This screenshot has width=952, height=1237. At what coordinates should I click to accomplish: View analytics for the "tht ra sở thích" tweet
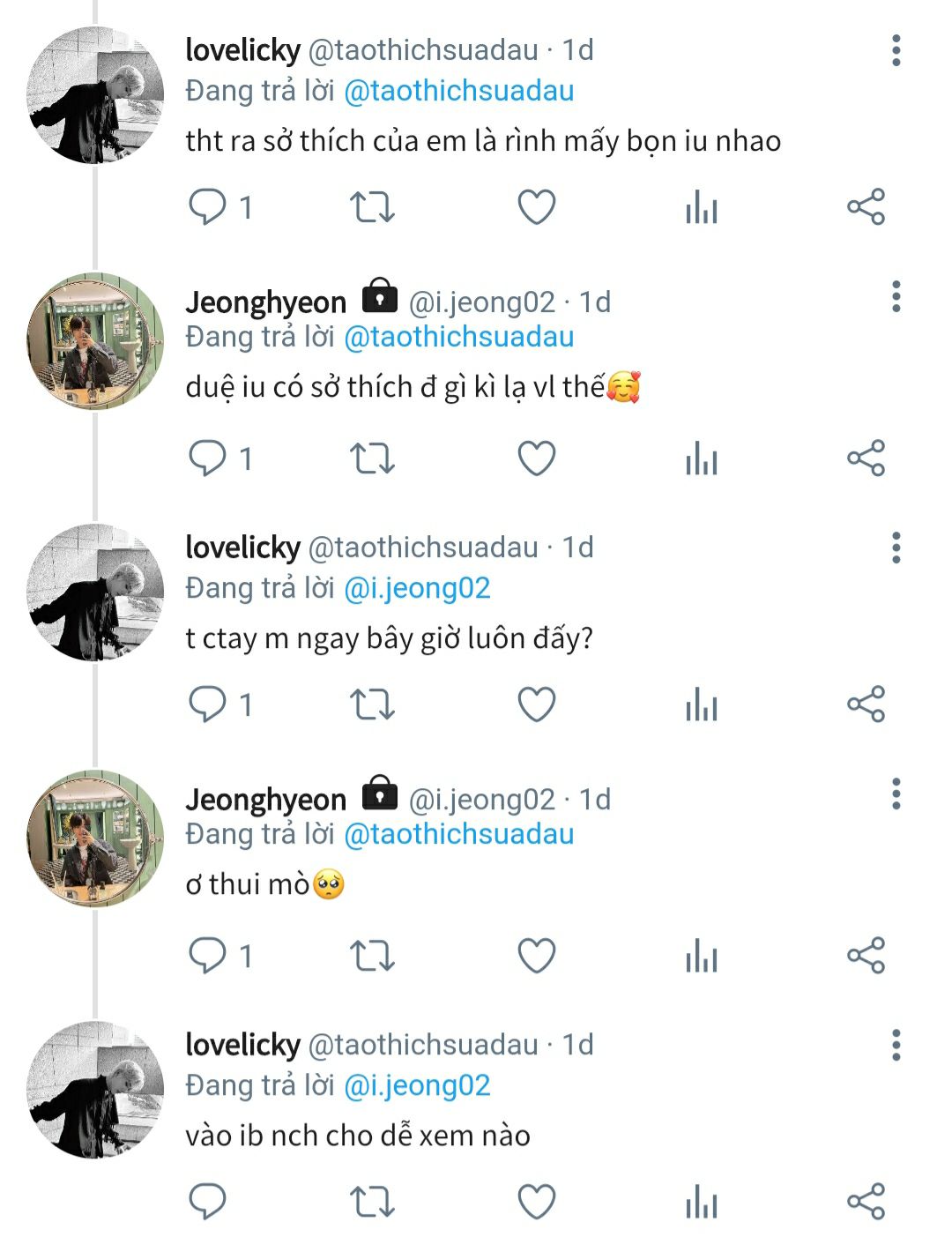click(702, 208)
